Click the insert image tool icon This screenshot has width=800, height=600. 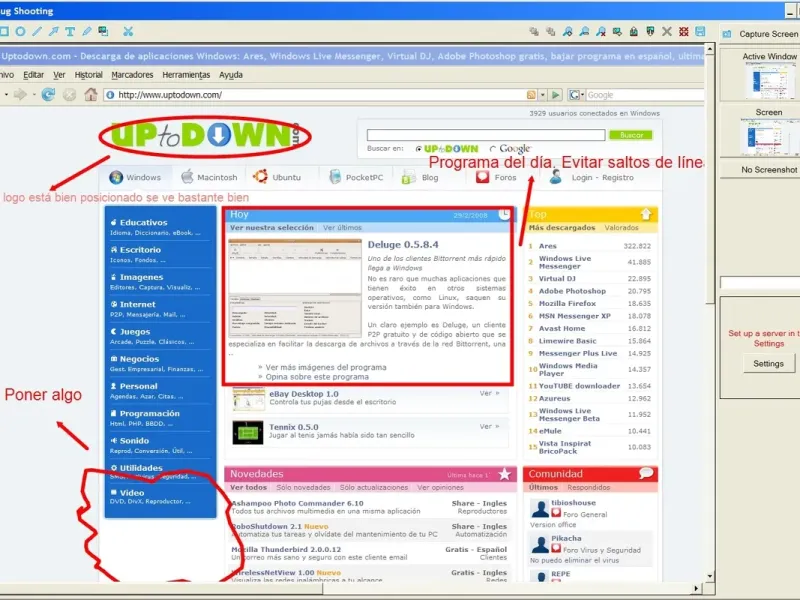point(104,32)
